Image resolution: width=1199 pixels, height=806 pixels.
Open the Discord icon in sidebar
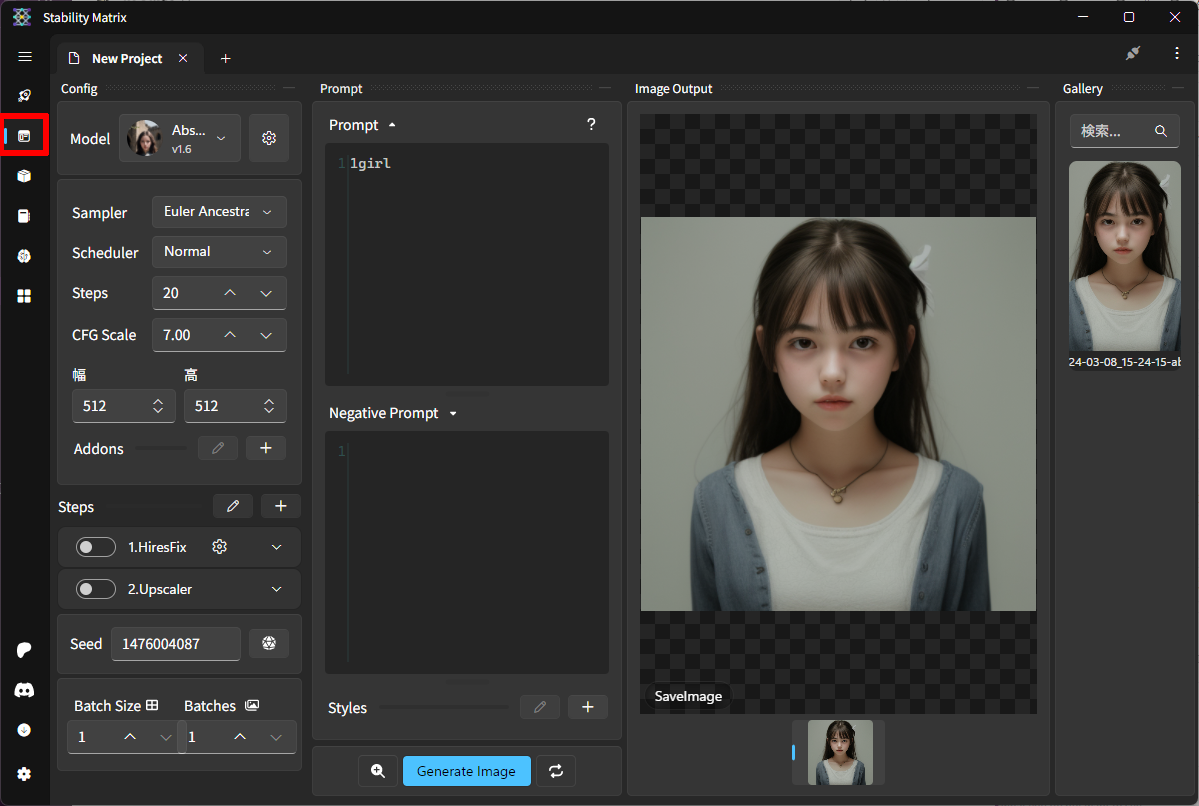coord(25,690)
